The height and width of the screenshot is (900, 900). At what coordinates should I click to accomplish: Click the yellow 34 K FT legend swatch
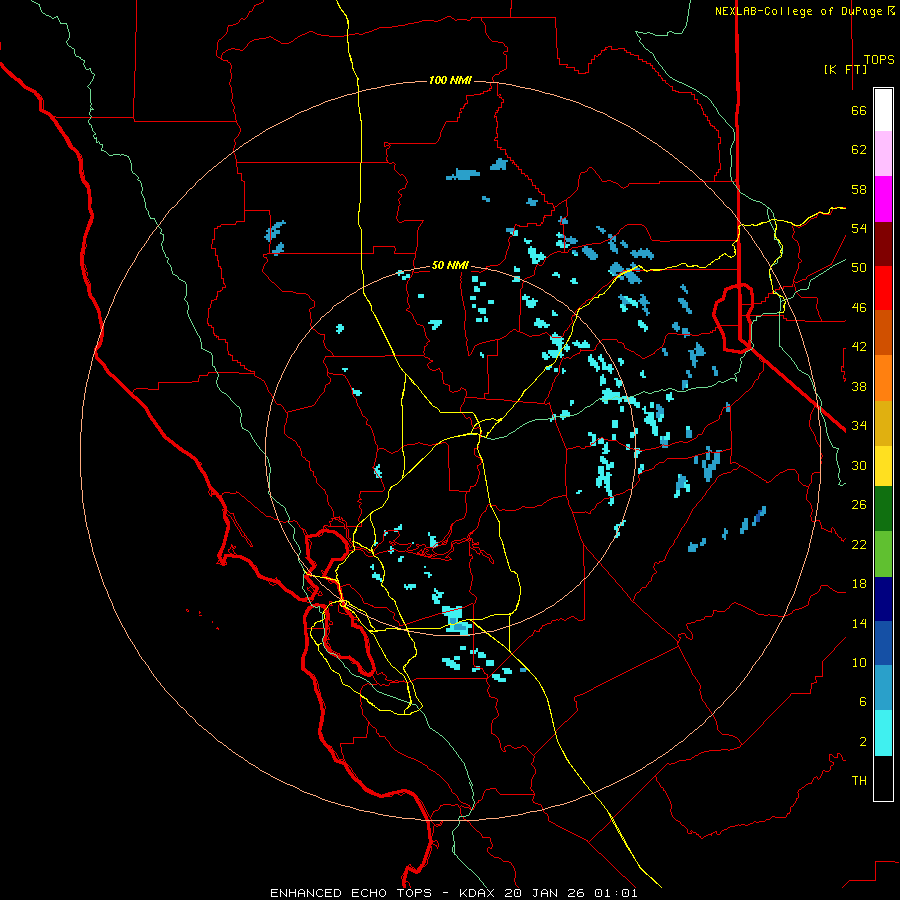883,466
